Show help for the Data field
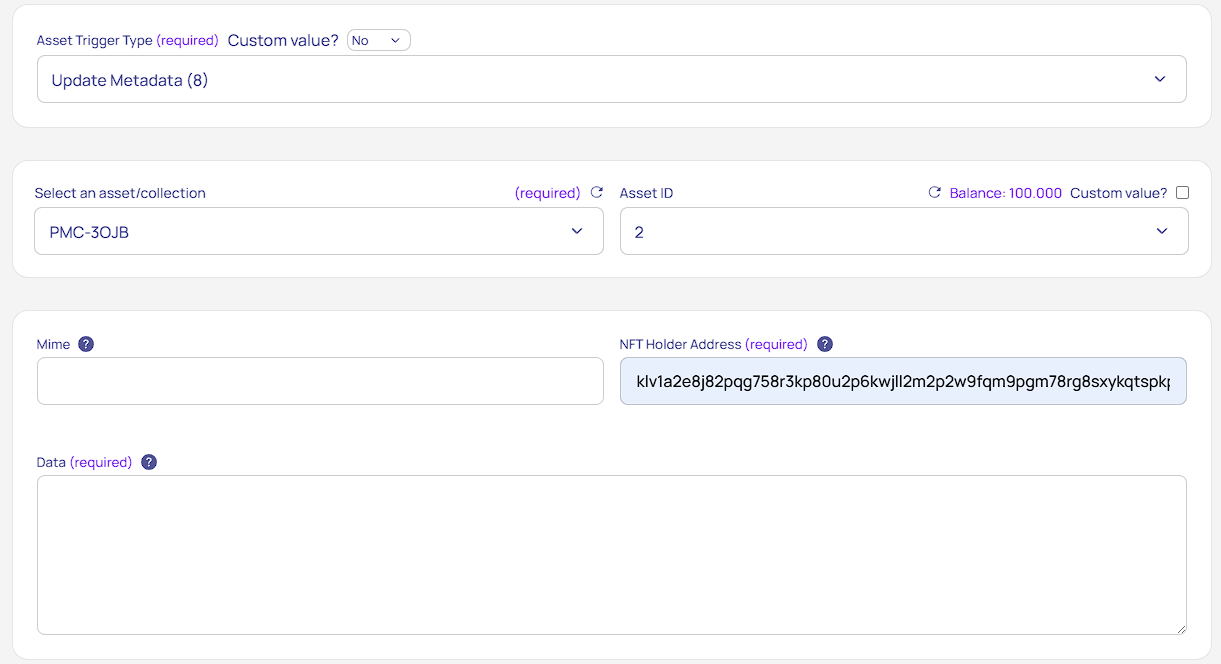This screenshot has width=1221, height=664. coord(149,462)
